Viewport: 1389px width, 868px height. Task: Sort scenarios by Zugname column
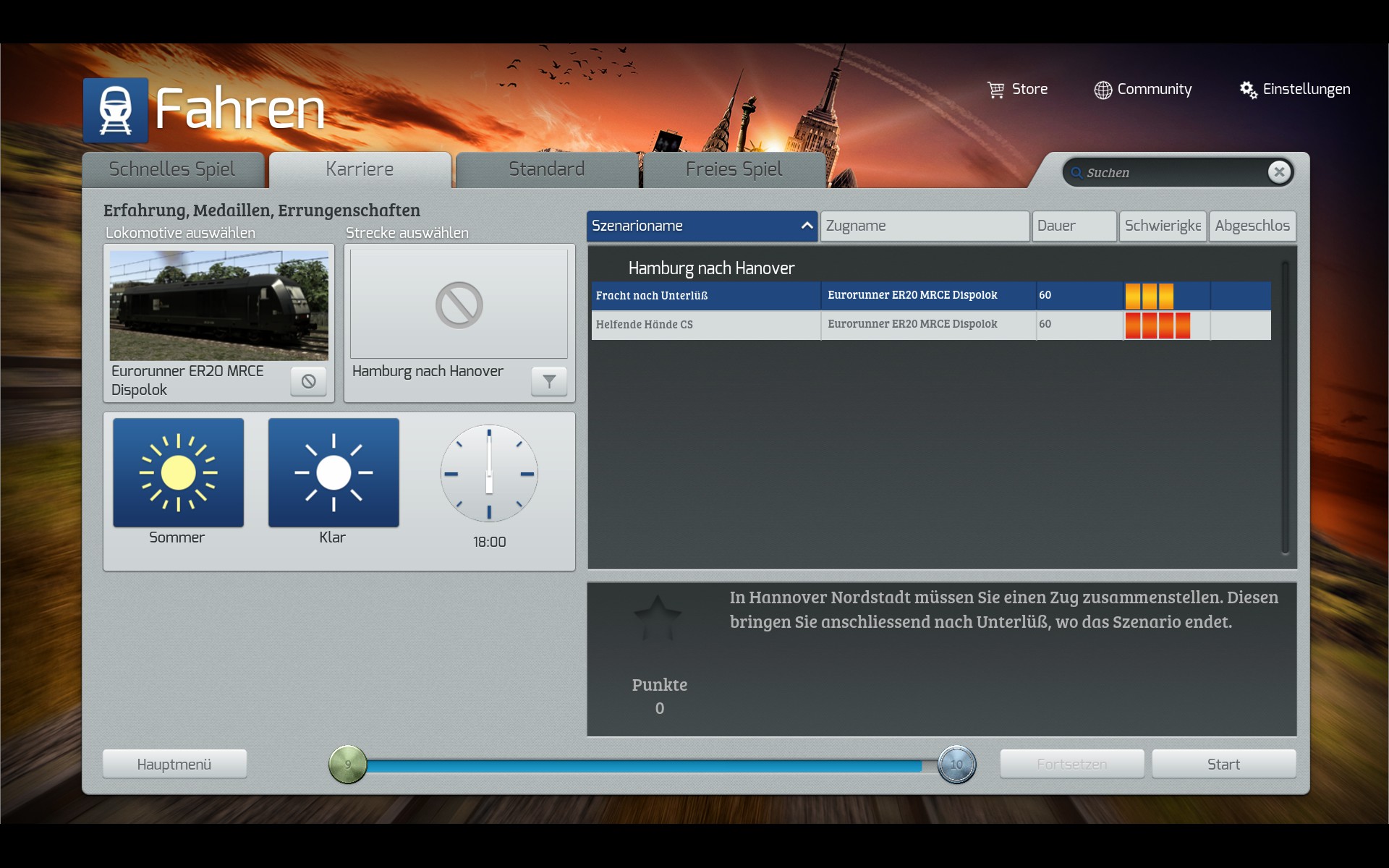[924, 226]
